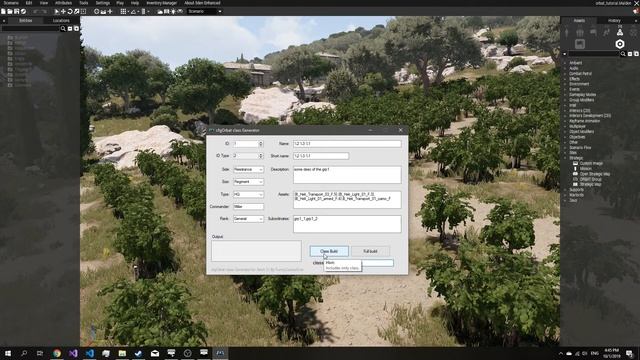
Task: Click the Windows Start button
Action: point(7,353)
